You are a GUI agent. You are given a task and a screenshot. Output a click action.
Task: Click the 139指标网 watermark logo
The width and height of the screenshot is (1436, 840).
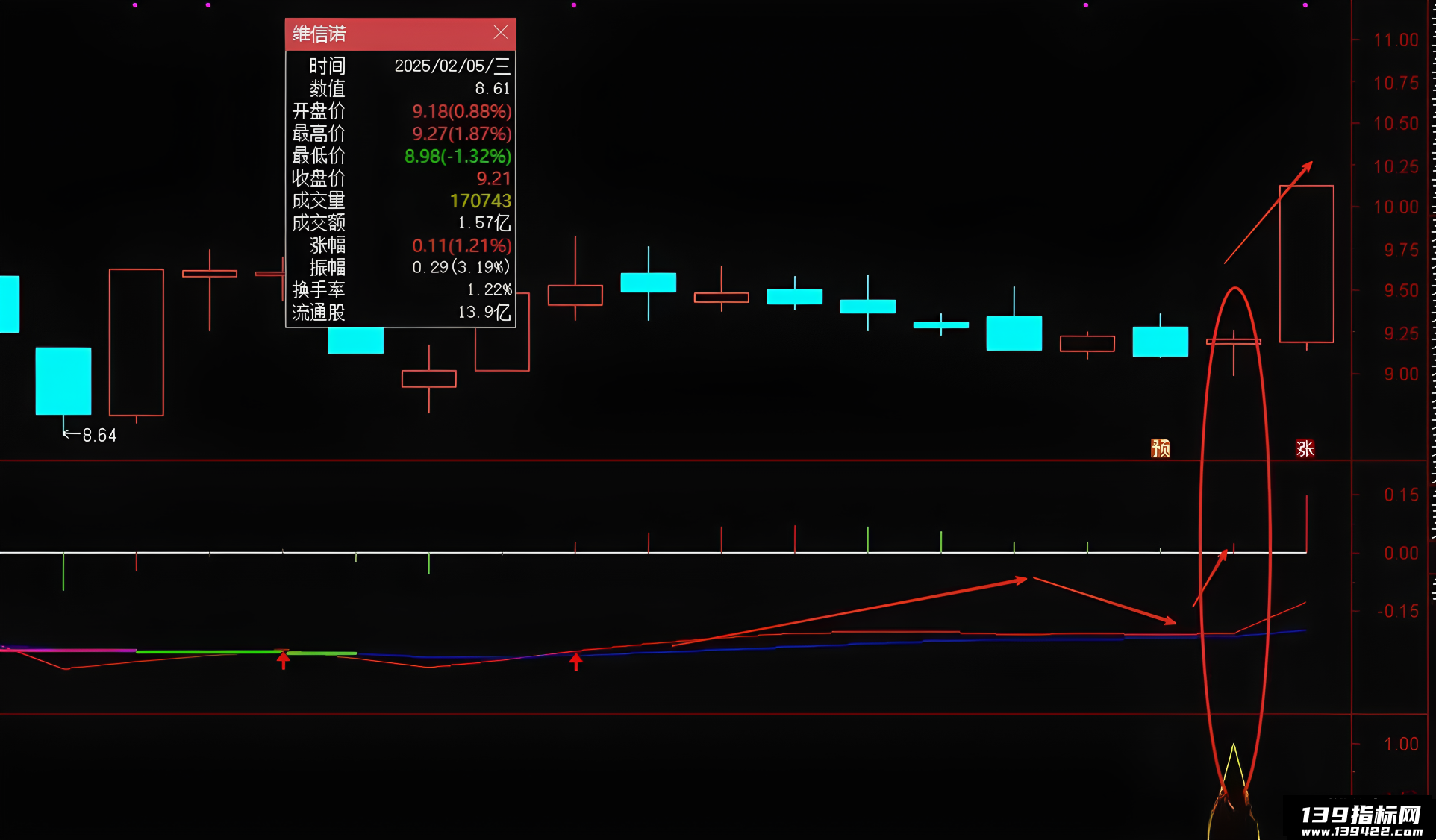(1361, 815)
